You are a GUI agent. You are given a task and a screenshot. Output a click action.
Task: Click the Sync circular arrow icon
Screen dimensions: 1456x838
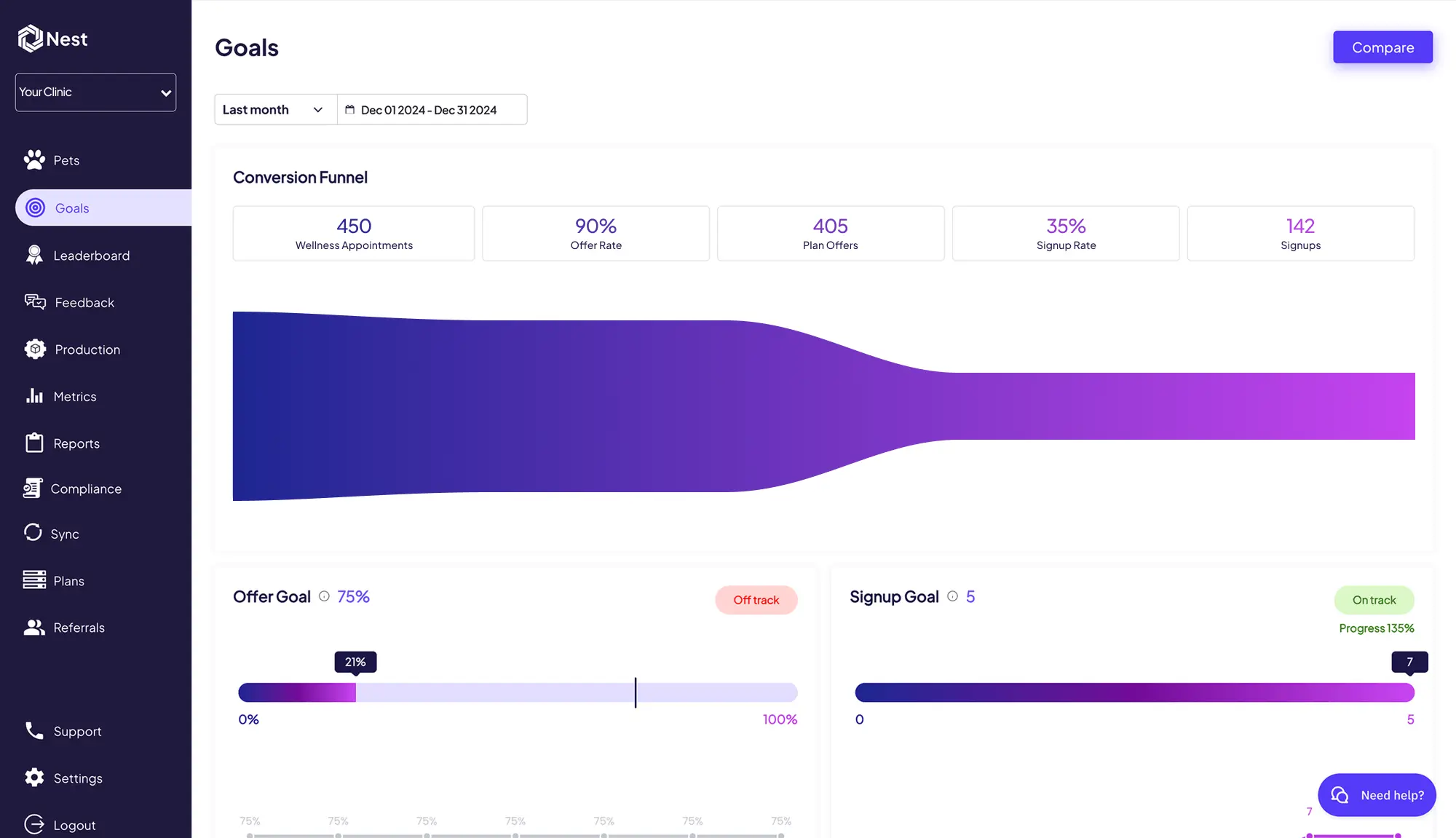[33, 533]
